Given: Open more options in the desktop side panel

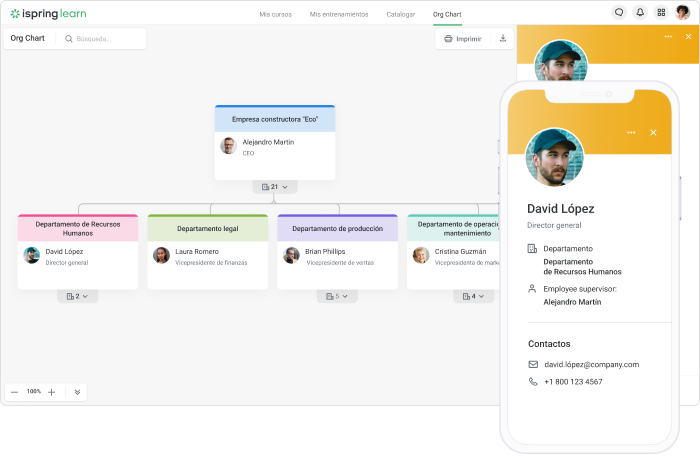Looking at the screenshot, I should click(x=668, y=37).
